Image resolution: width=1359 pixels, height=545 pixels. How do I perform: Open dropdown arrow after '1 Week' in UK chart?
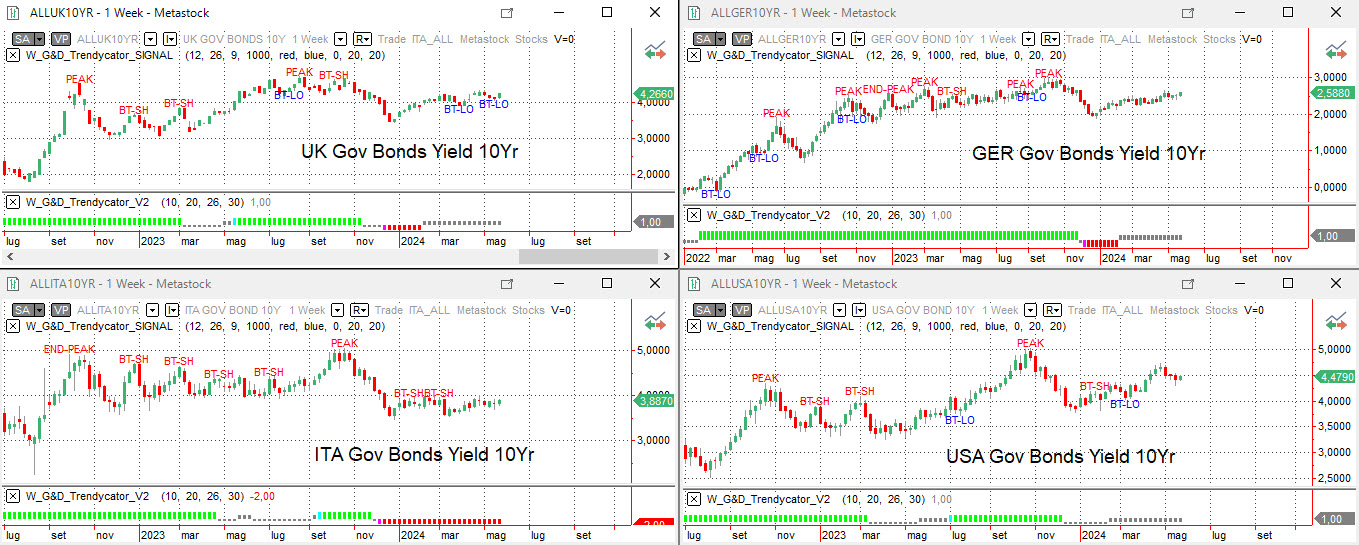pos(339,39)
